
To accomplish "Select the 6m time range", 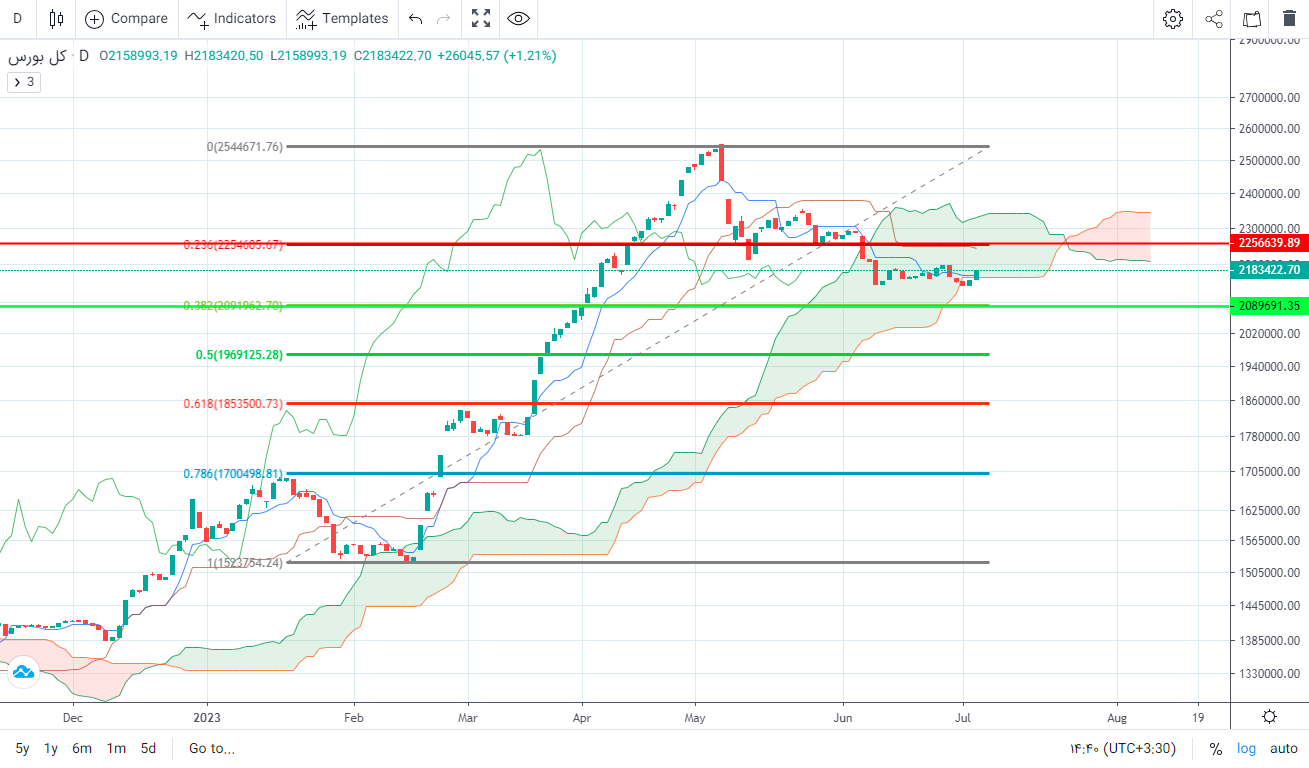I will [82, 748].
